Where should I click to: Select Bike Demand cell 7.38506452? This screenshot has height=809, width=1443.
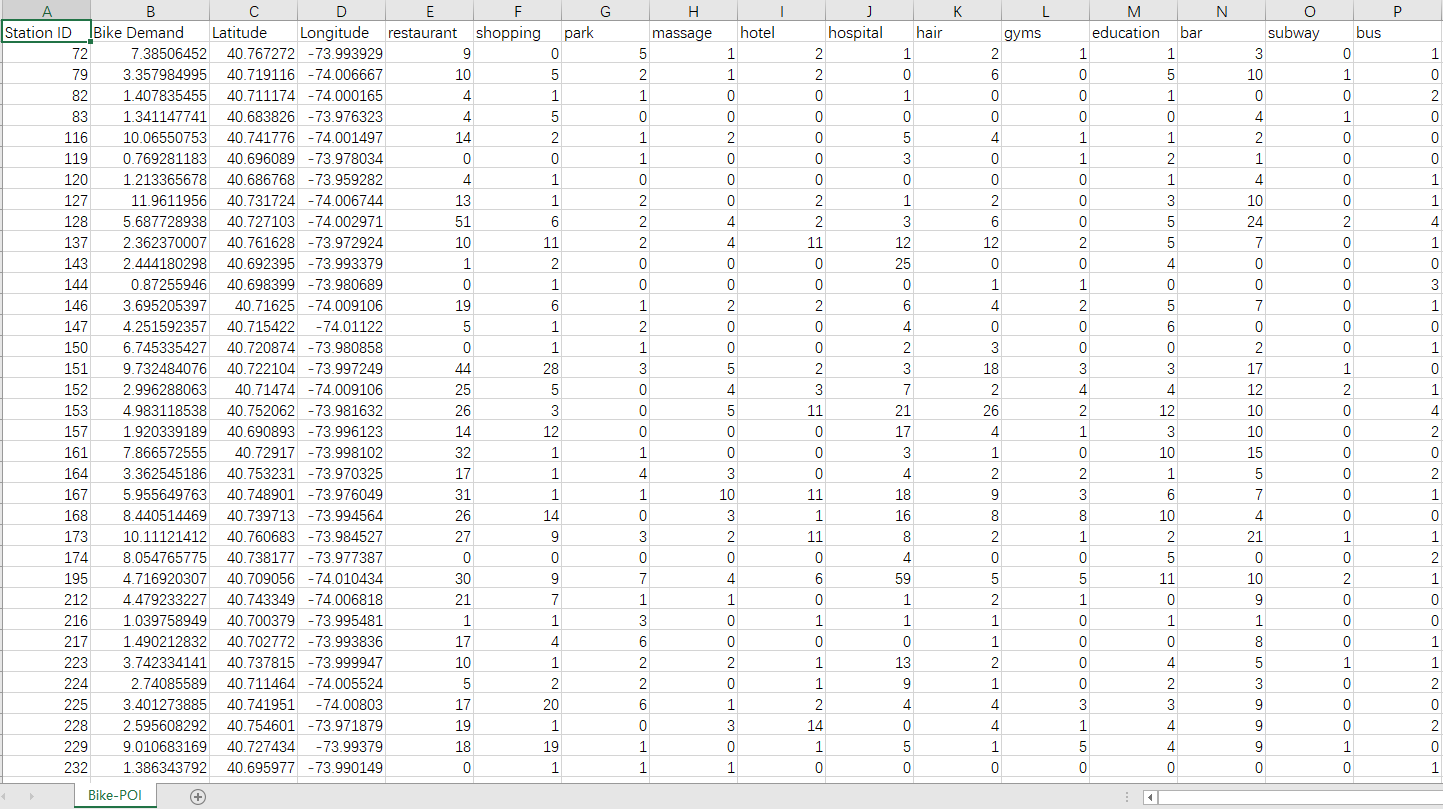pos(150,53)
